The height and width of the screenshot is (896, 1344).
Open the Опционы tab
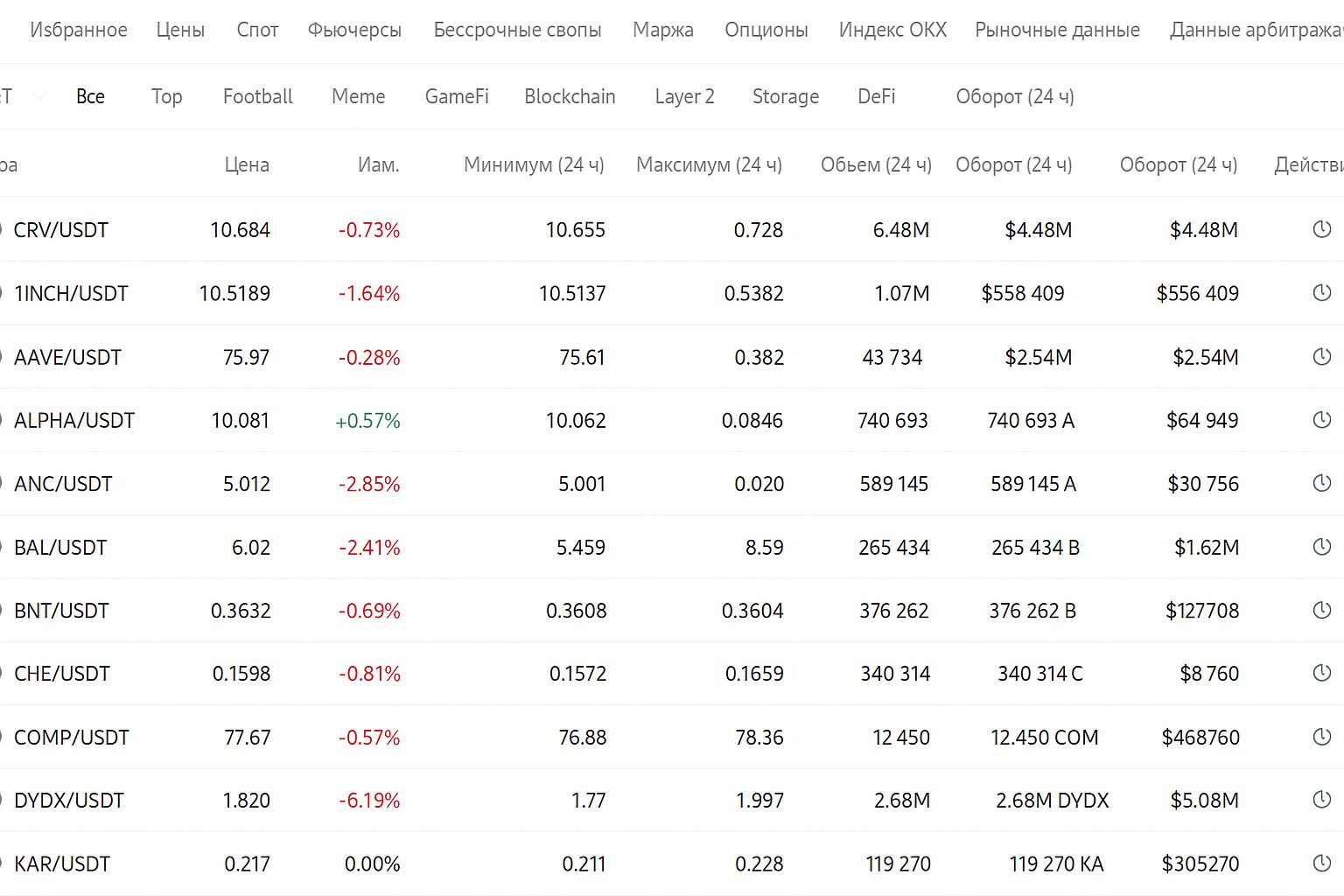766,30
